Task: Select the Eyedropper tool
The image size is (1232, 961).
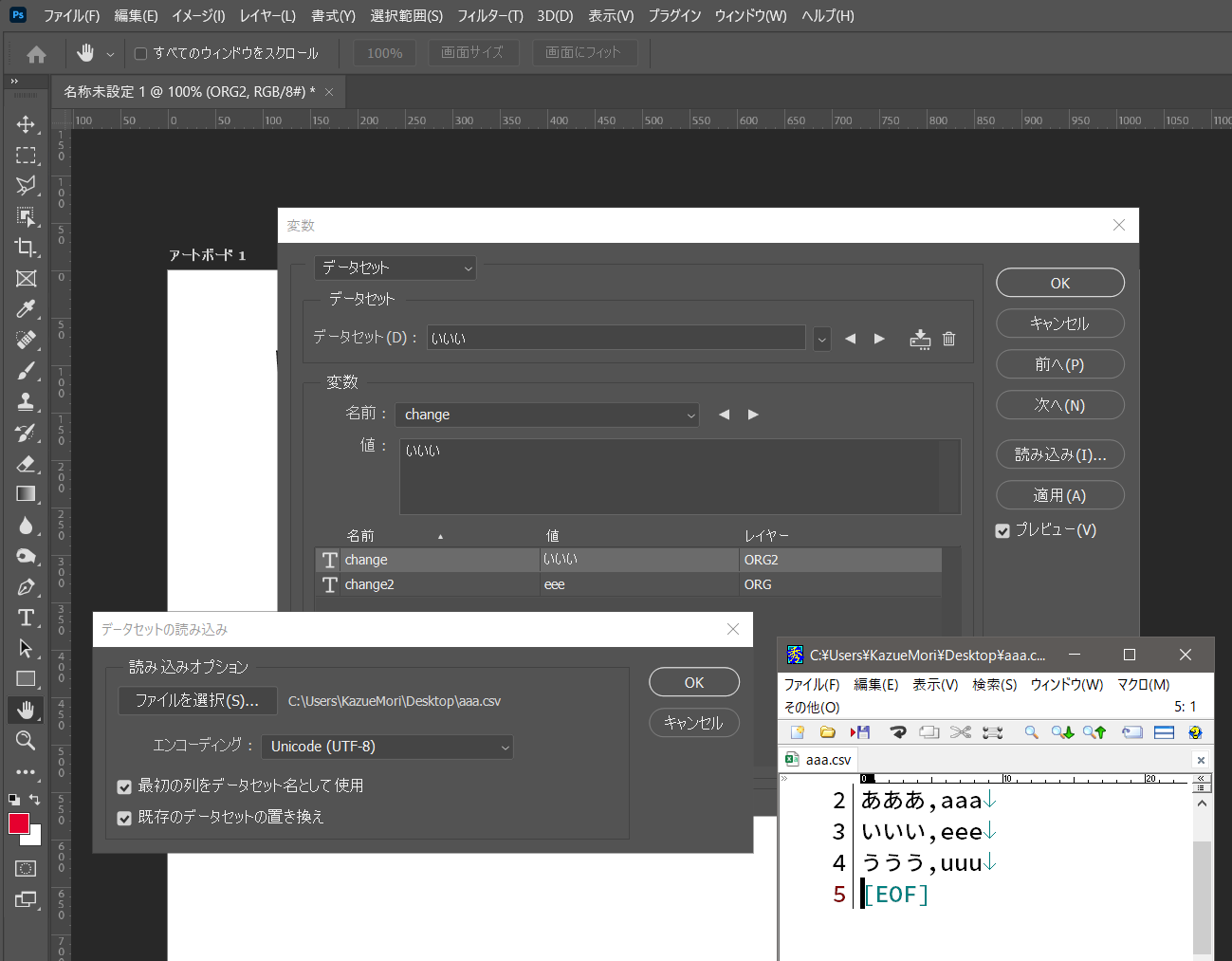Action: (x=25, y=309)
